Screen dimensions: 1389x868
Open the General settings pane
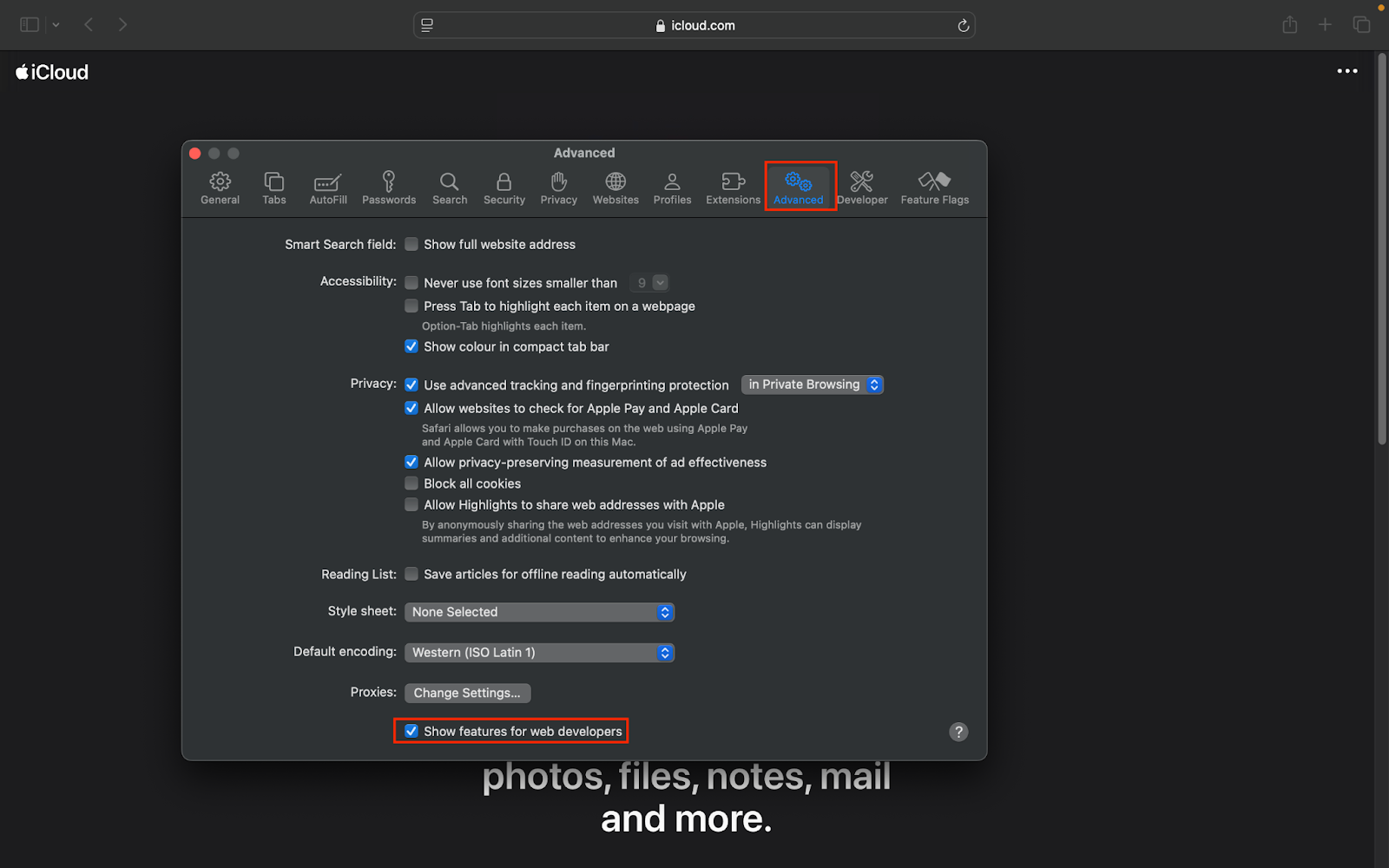220,187
